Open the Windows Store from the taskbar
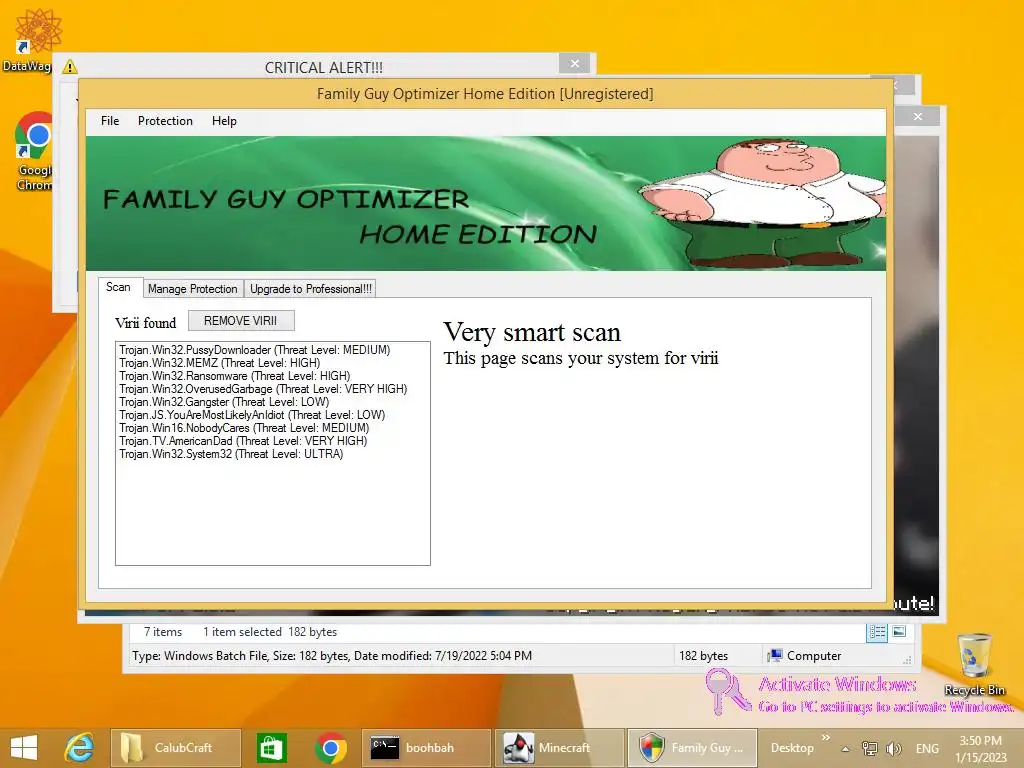This screenshot has width=1024, height=768. pyautogui.click(x=272, y=748)
